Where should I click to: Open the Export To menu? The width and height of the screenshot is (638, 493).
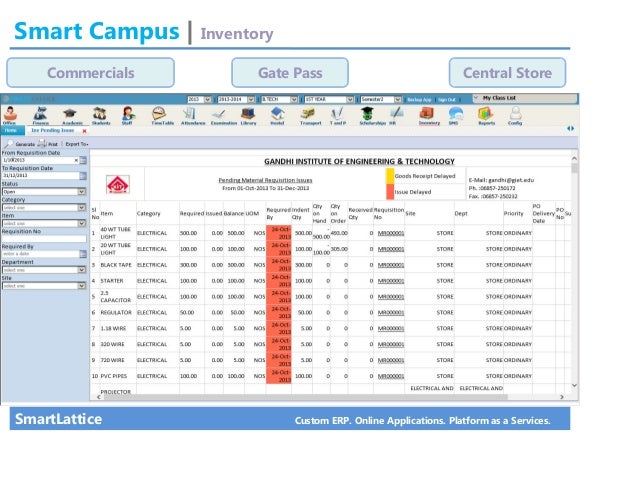pyautogui.click(x=77, y=144)
